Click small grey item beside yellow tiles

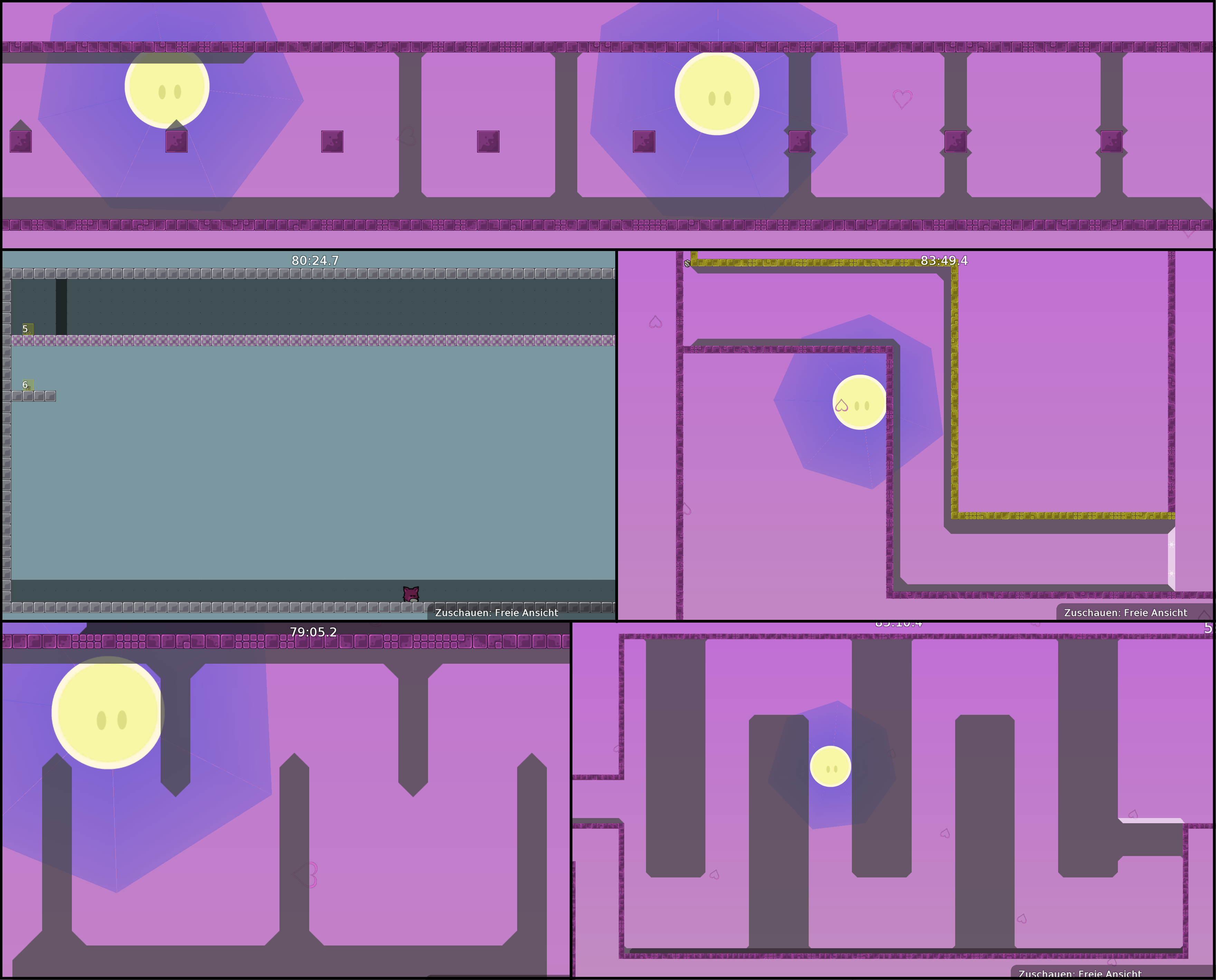point(687,263)
